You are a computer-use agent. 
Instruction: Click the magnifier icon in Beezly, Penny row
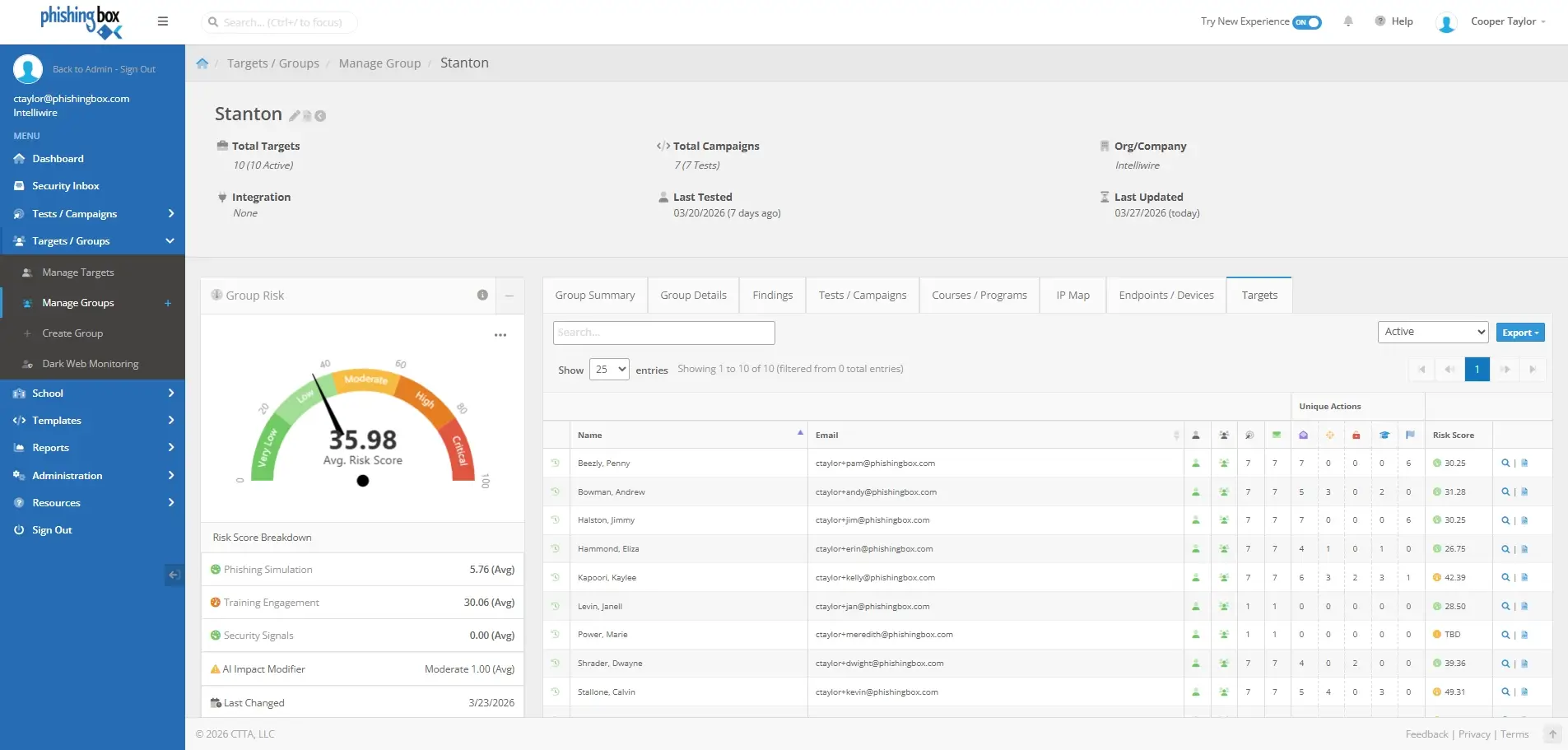click(1505, 464)
